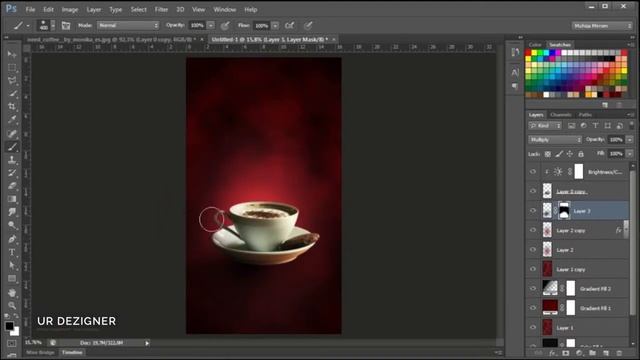This screenshot has height=360, width=640.
Task: Click the Delete layer trash icon
Action: pos(619,353)
